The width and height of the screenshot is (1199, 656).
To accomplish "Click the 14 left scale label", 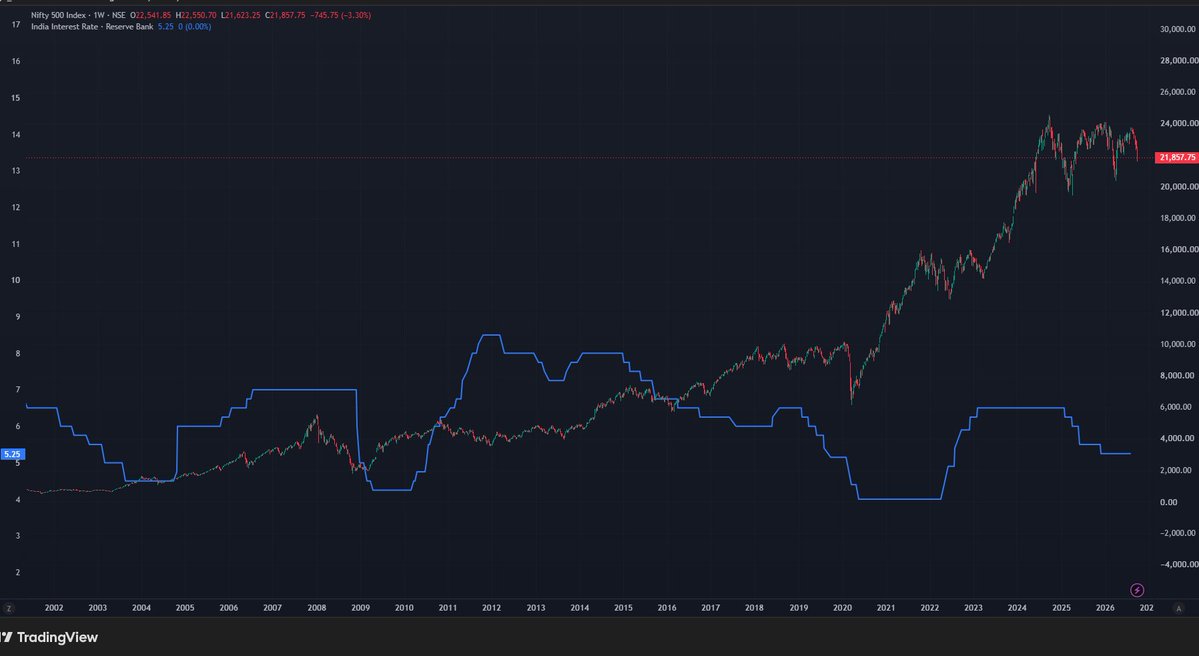I will pyautogui.click(x=16, y=135).
